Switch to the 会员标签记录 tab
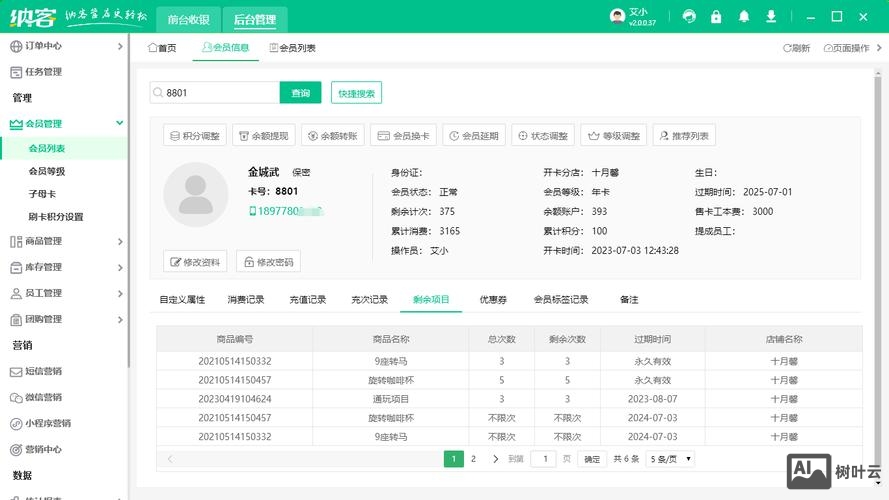Image resolution: width=889 pixels, height=500 pixels. 561,299
